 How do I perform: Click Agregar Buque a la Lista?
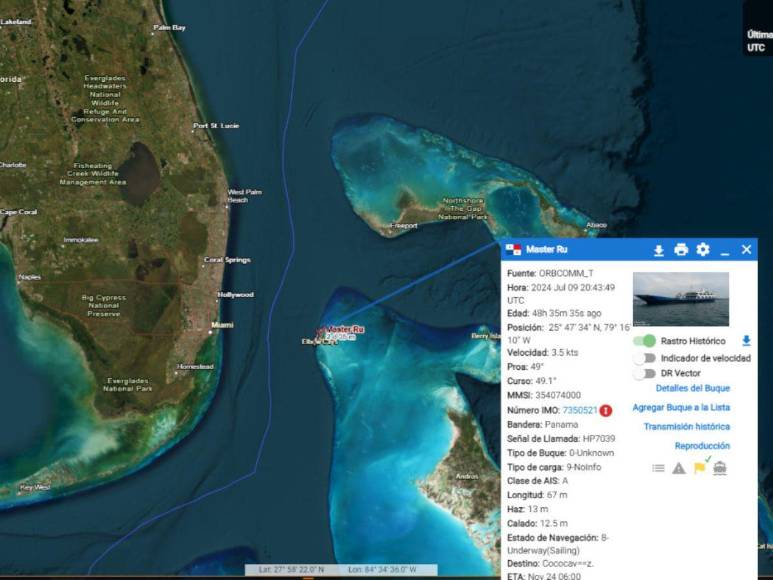(681, 407)
